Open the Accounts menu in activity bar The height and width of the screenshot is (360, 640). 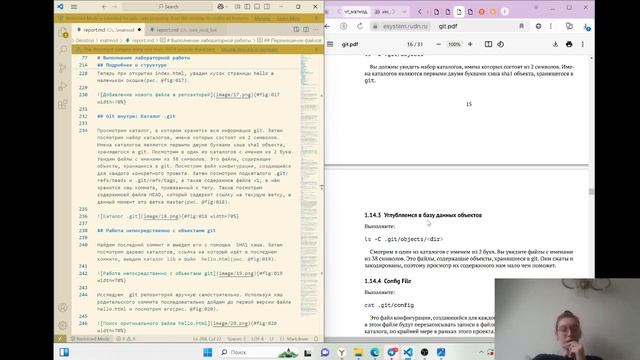click(62, 307)
